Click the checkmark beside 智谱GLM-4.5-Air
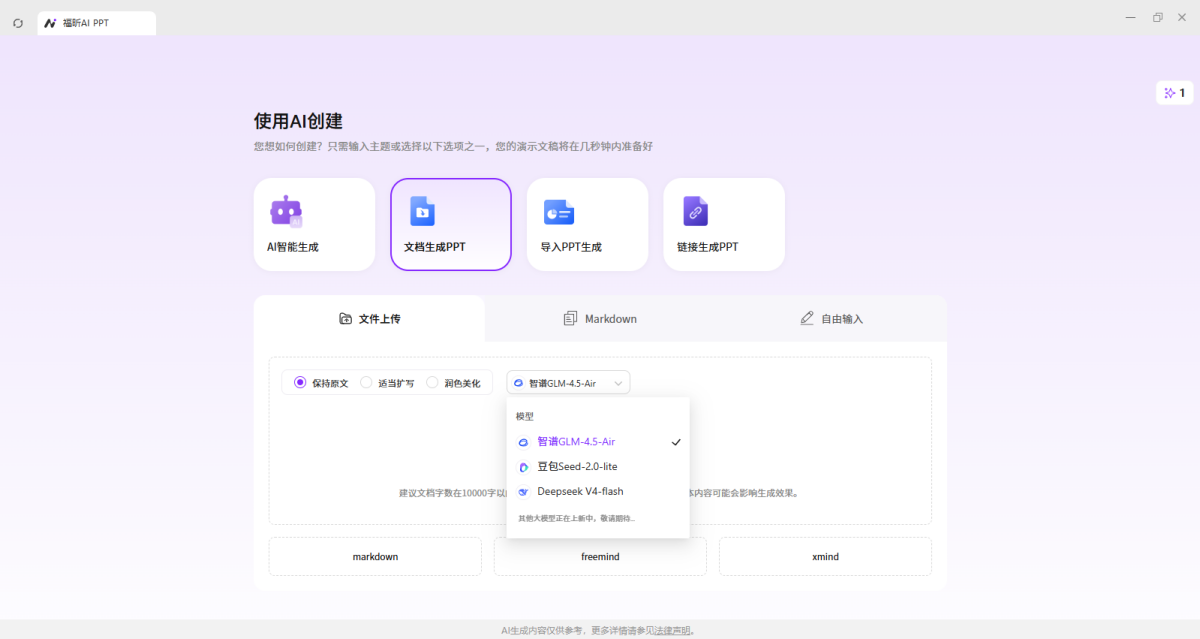 click(x=676, y=442)
